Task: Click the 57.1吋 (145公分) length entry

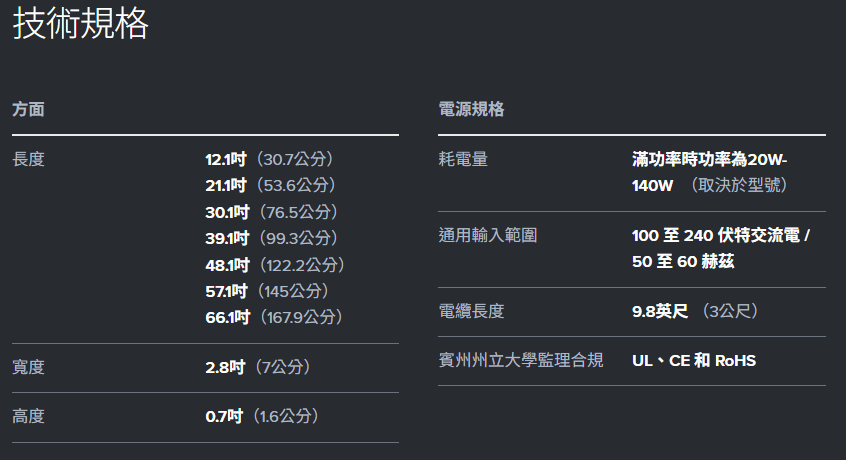Action: [x=267, y=291]
